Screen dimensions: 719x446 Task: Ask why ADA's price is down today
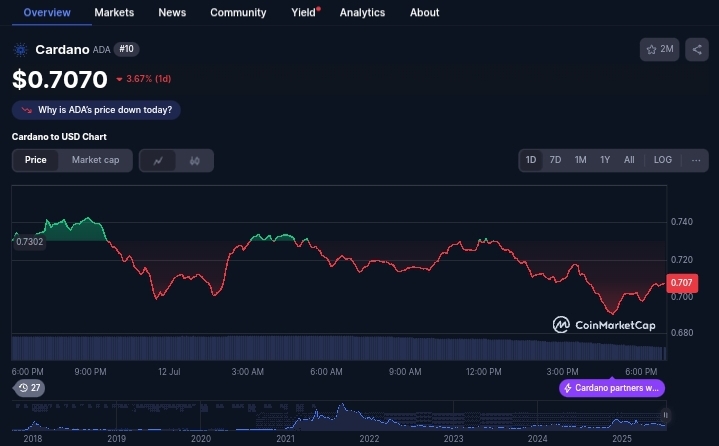coord(96,110)
